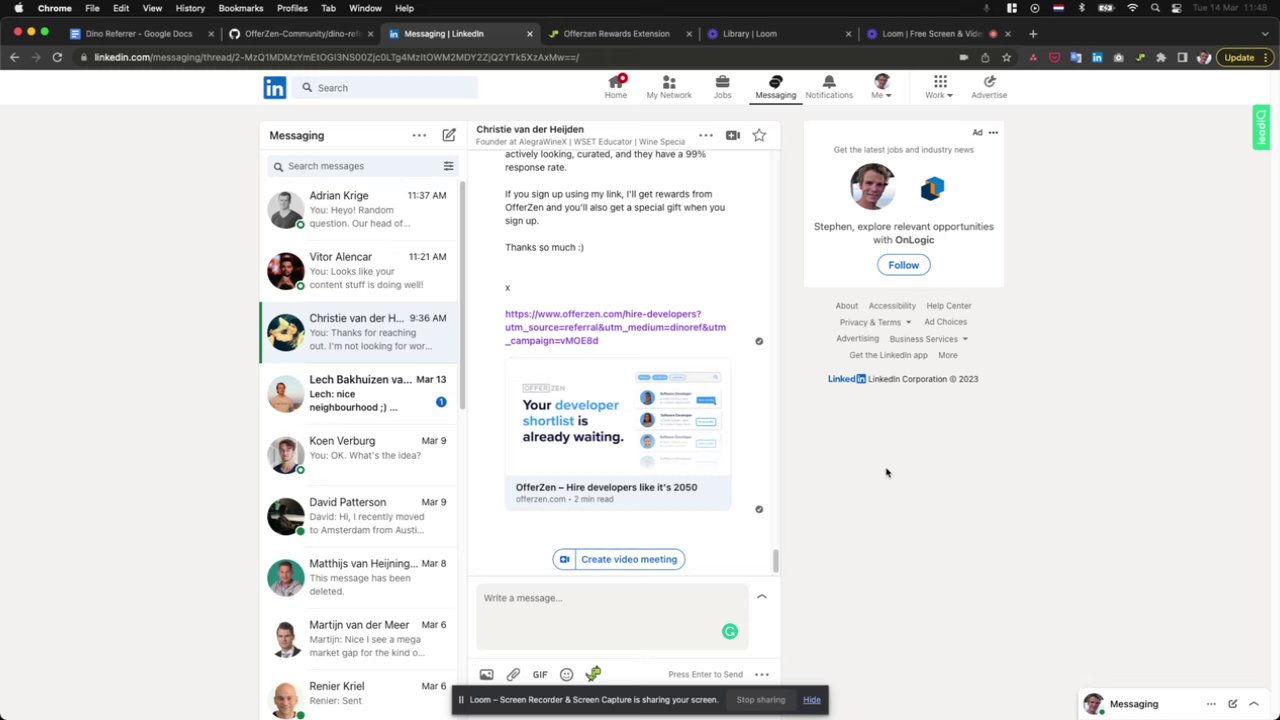Viewport: 1280px width, 720px height.
Task: Open the Jobs briefcase icon
Action: [722, 87]
